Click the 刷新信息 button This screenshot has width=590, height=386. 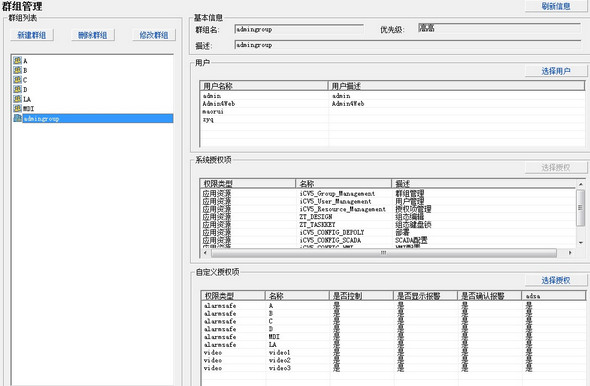(x=556, y=6)
